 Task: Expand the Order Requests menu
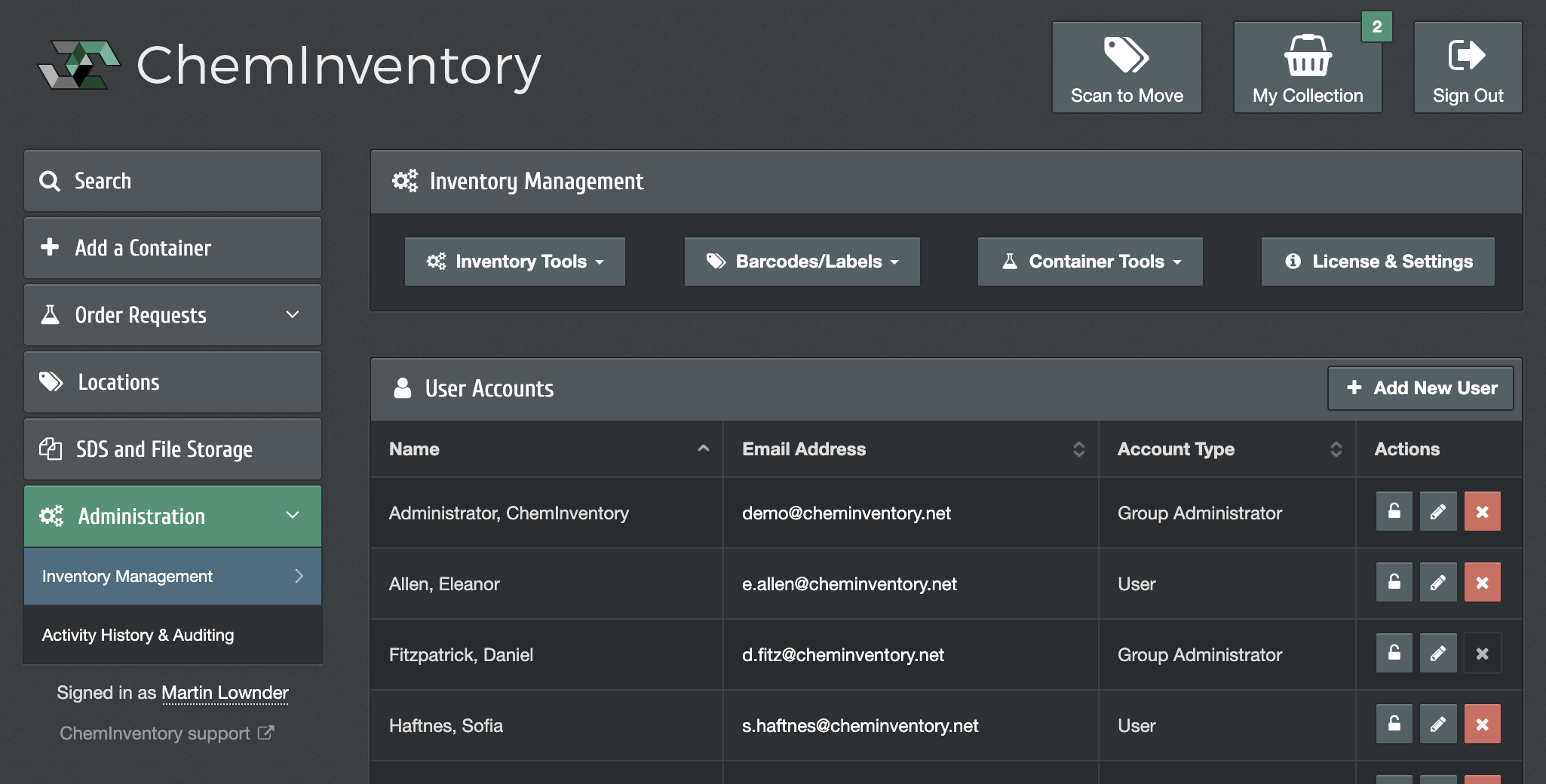[x=173, y=315]
